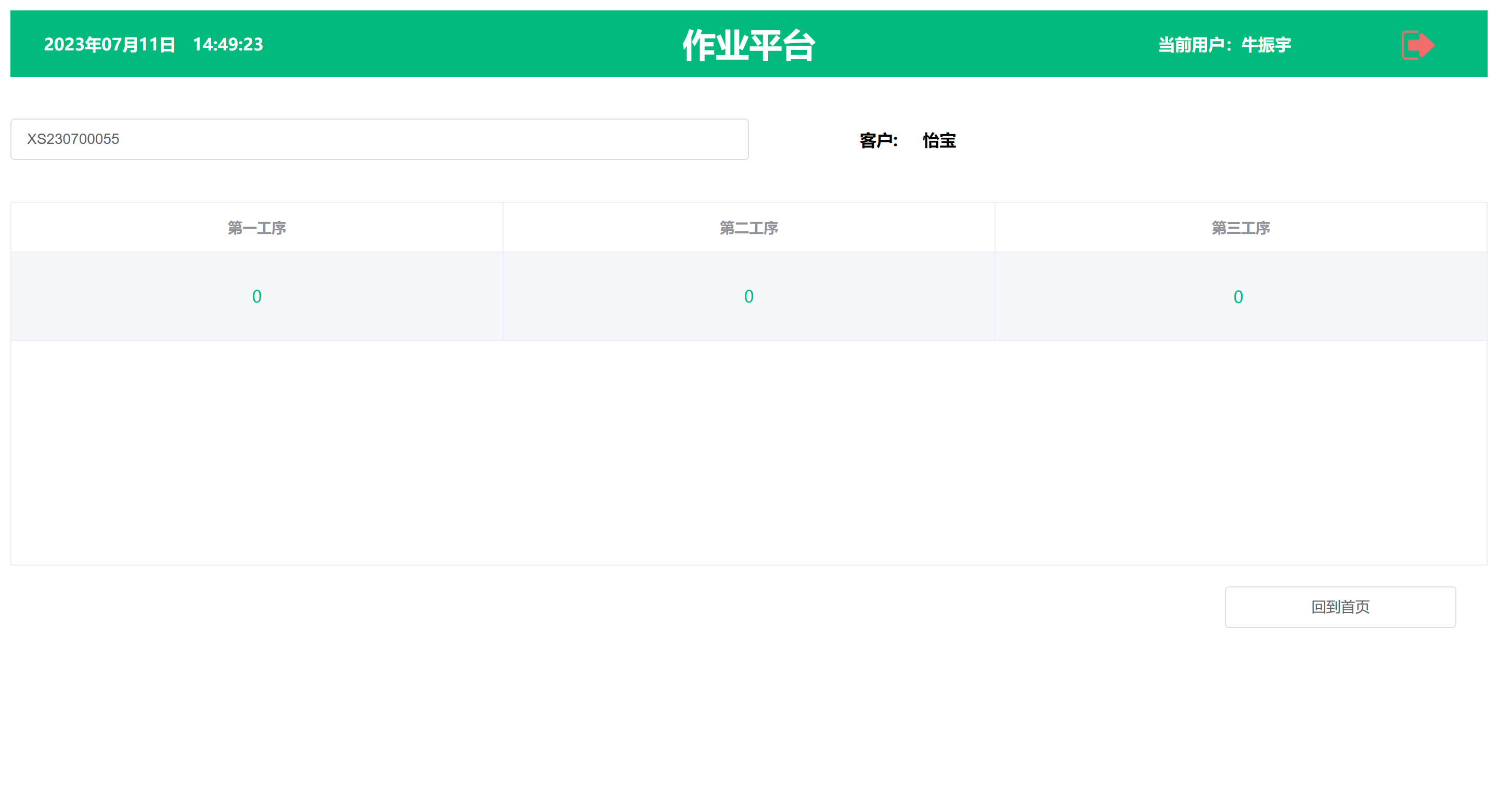The width and height of the screenshot is (1498, 812).
Task: Select the 第一工序 column header
Action: coord(256,228)
